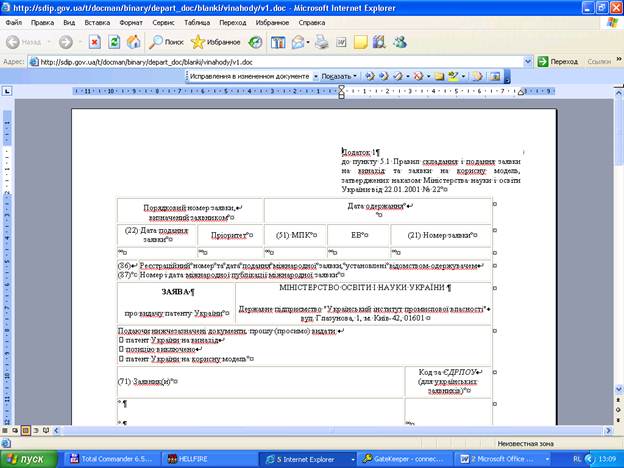Open the Таблица menu
624x468 pixels.
[x=197, y=23]
